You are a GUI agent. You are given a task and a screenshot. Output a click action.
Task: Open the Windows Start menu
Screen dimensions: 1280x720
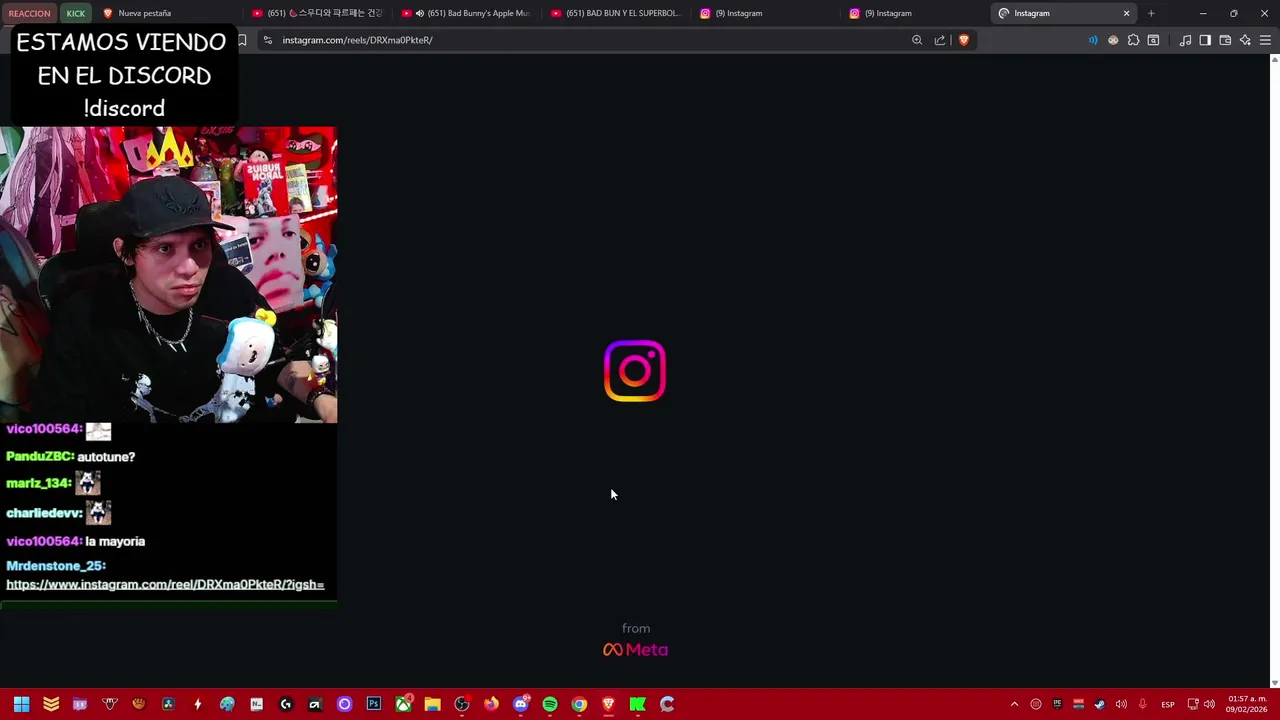coord(21,704)
